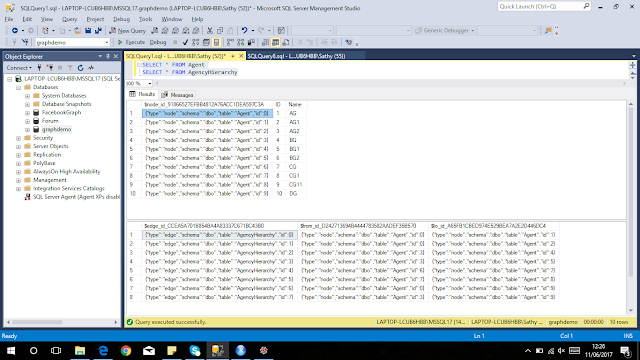This screenshot has width=640, height=360.
Task: Click the Debug toolbar button
Action: (158, 42)
